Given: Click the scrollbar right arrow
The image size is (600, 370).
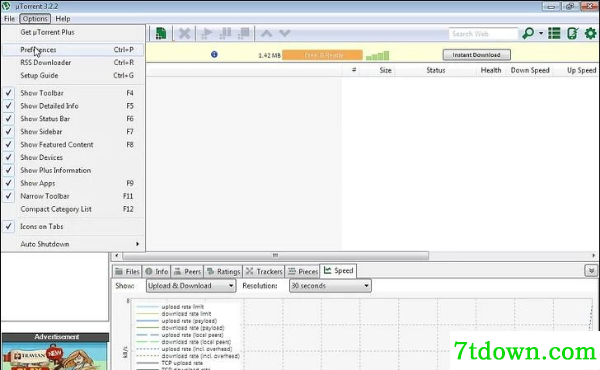Looking at the screenshot, I should (593, 255).
